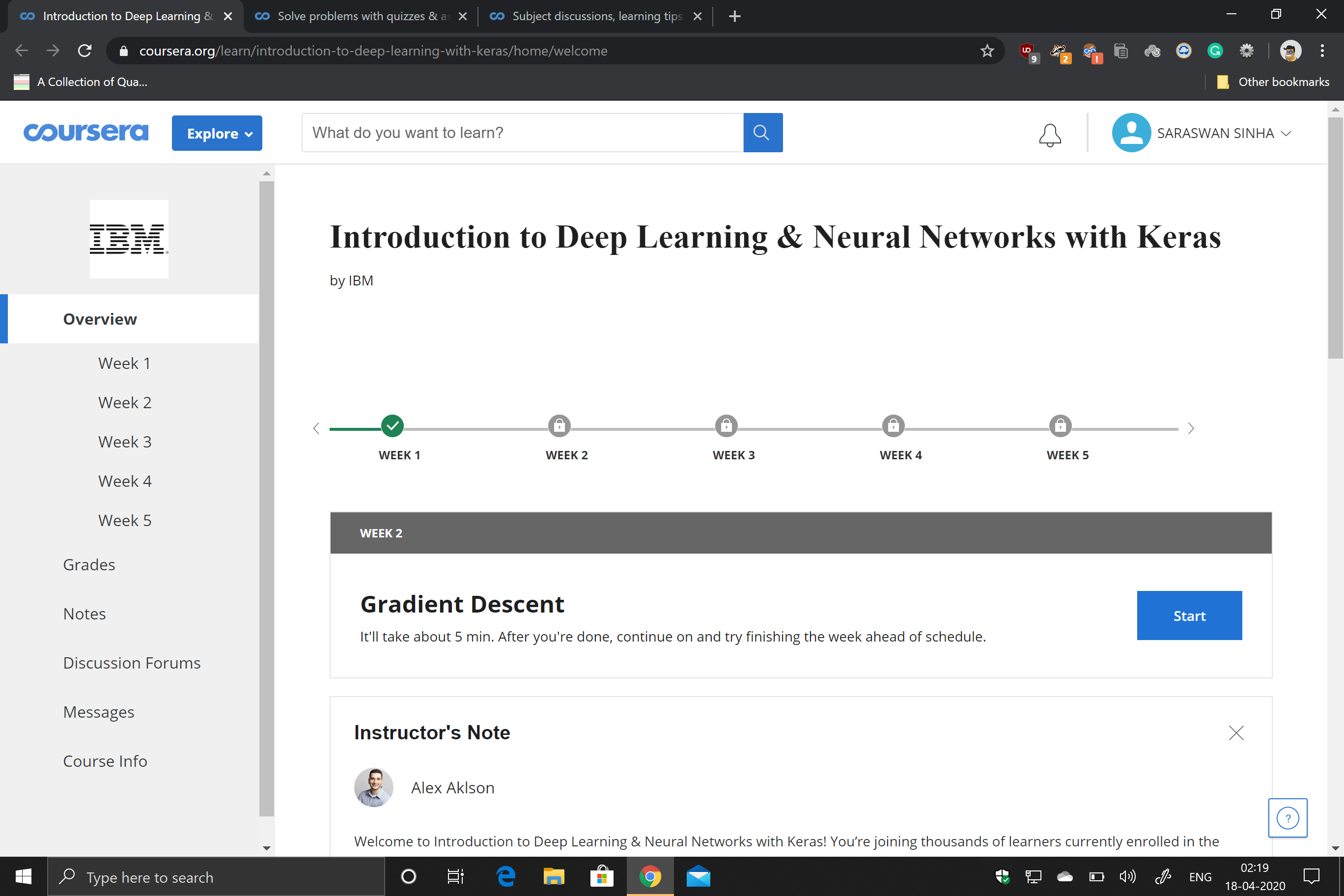The width and height of the screenshot is (1344, 896).
Task: Click the next weeks right chevron
Action: [x=1191, y=428]
